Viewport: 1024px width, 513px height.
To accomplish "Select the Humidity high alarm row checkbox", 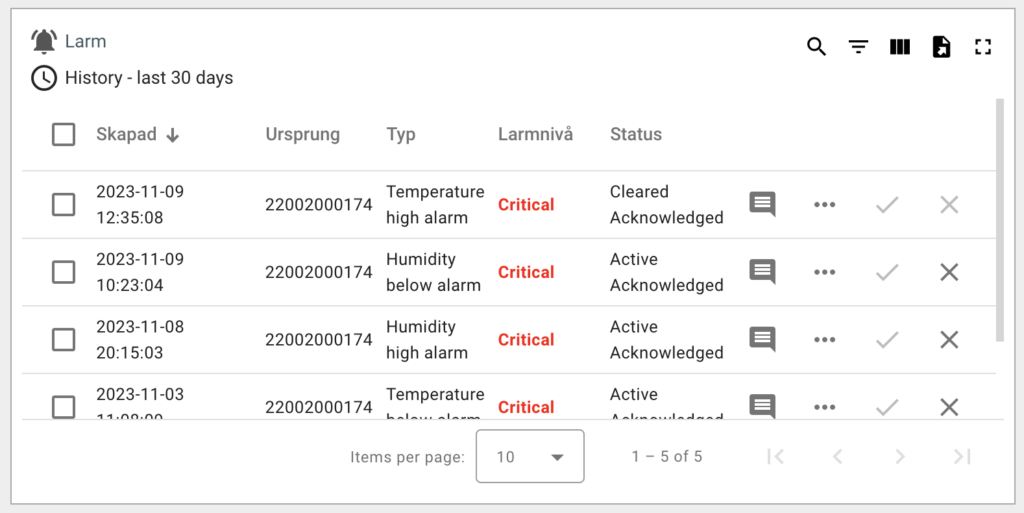I will pos(64,340).
